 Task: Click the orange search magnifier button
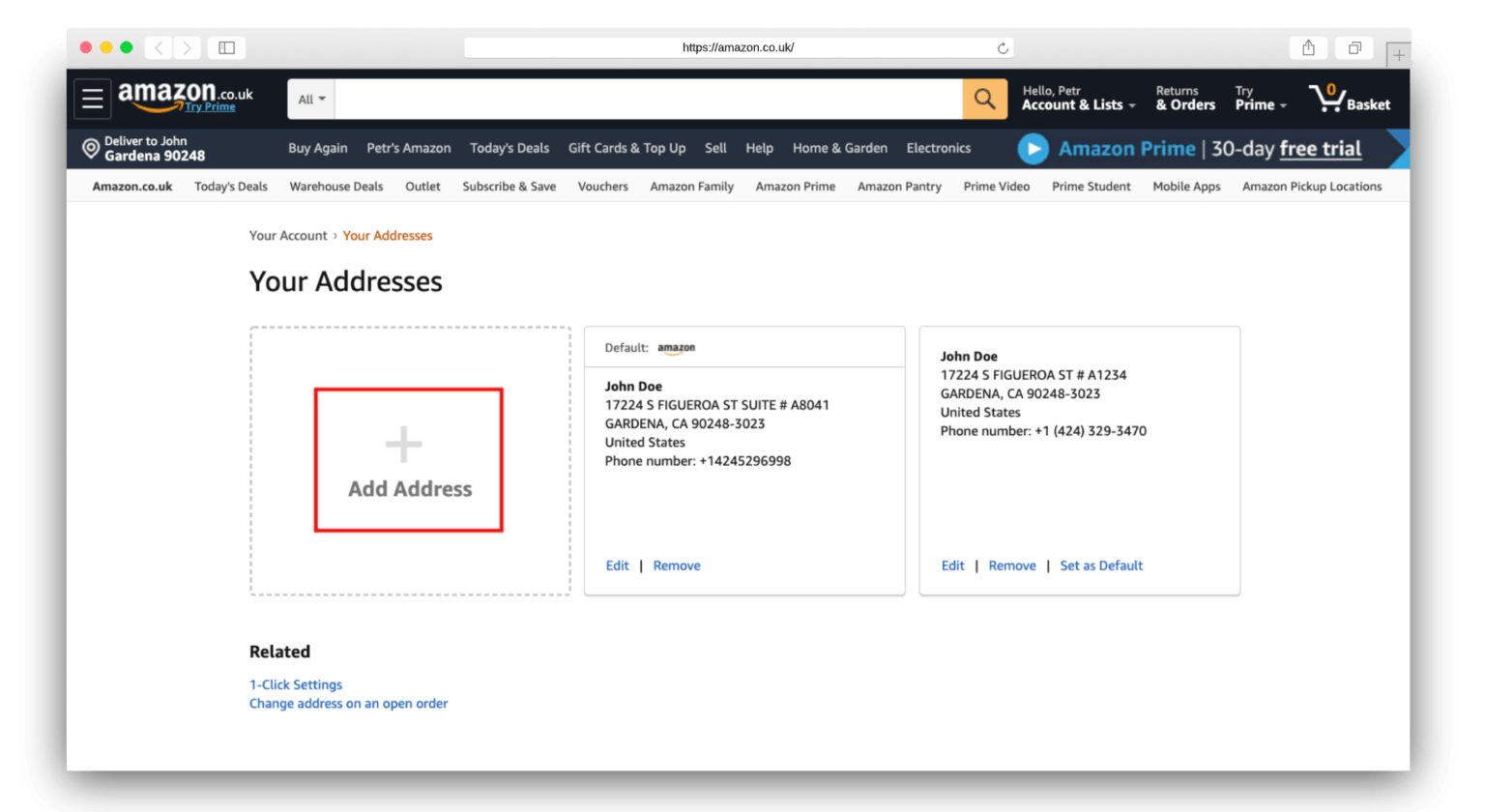[984, 99]
